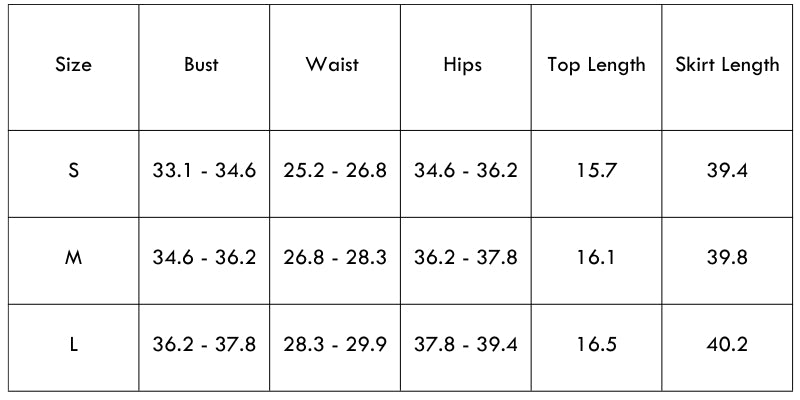
Task: Click the Top Length header
Action: (x=596, y=65)
